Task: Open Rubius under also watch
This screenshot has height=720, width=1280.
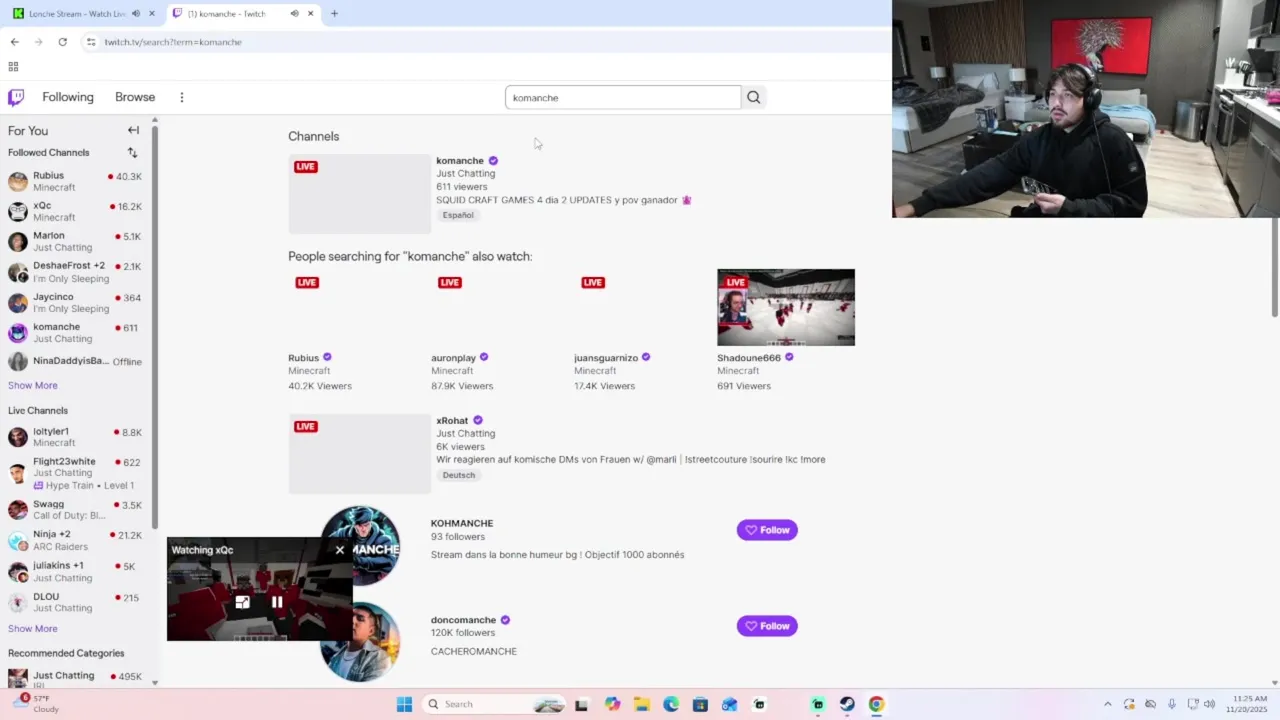Action: tap(303, 358)
